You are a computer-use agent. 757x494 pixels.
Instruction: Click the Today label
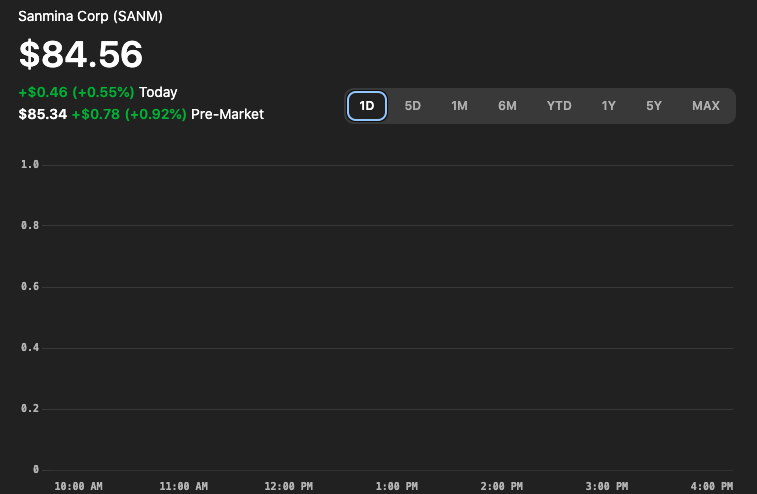point(158,92)
